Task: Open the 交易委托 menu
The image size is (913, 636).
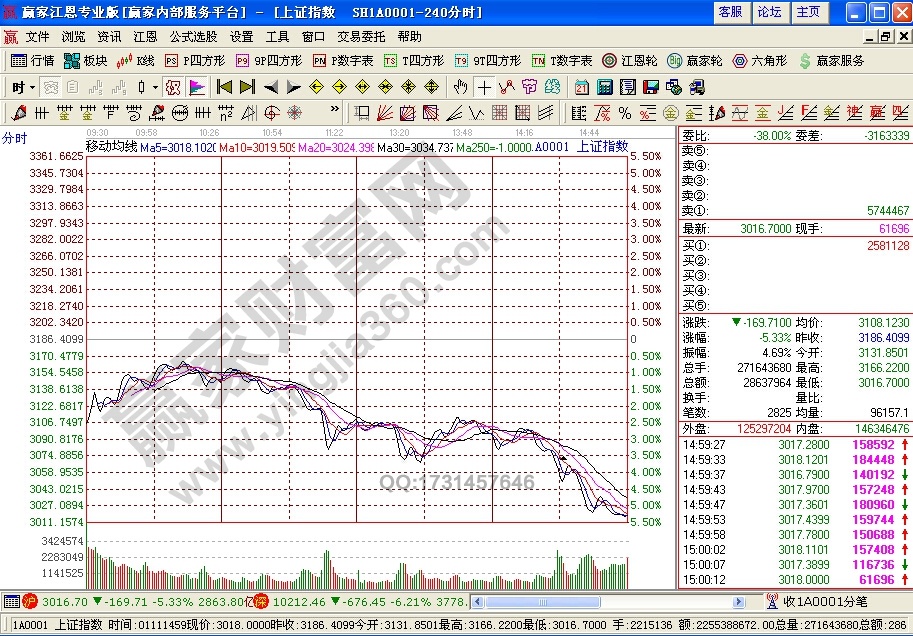Action: tap(360, 36)
